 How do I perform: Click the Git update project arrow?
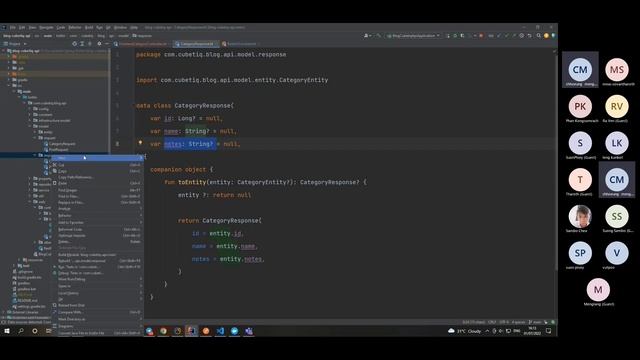tap(499, 36)
